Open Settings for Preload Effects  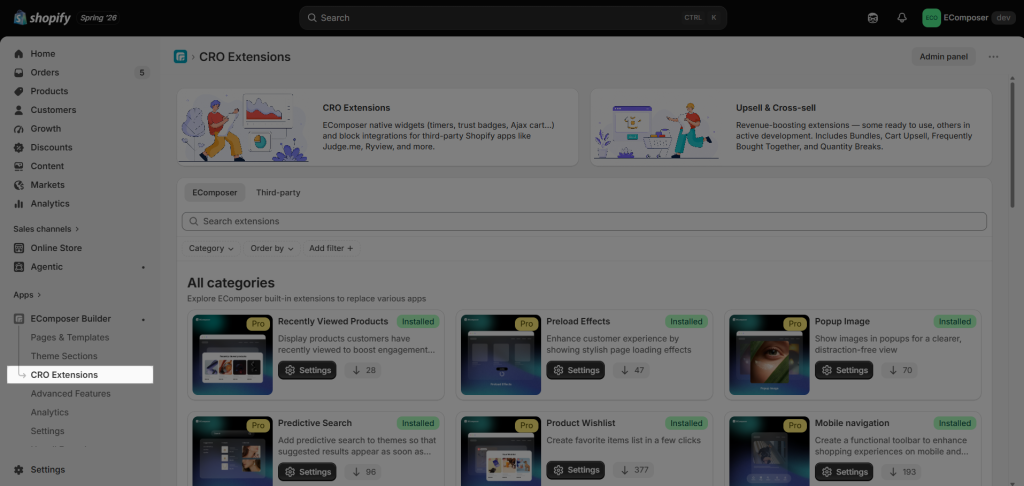click(x=575, y=370)
